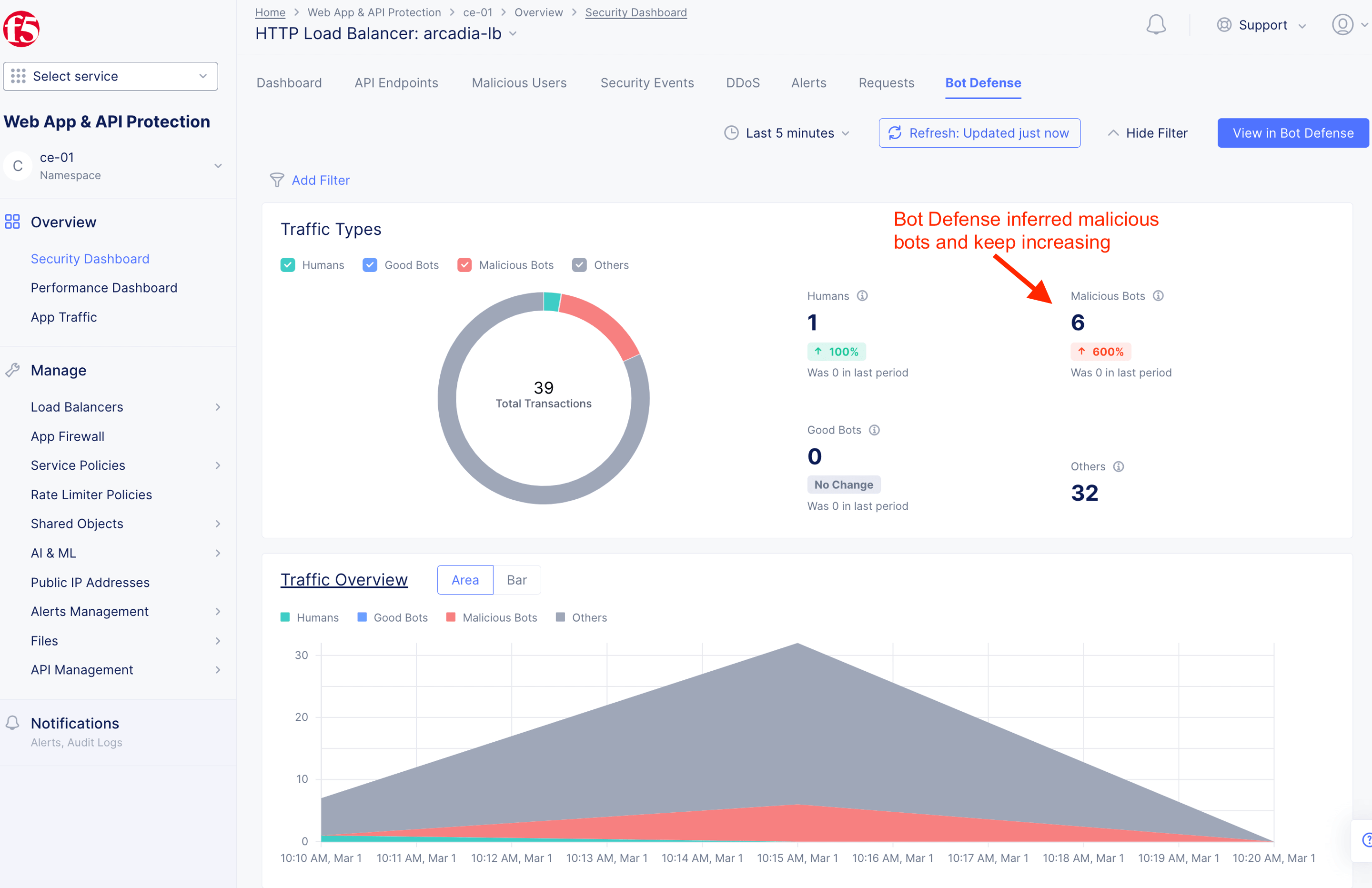Click the Refresh Updated just now button

[979, 133]
